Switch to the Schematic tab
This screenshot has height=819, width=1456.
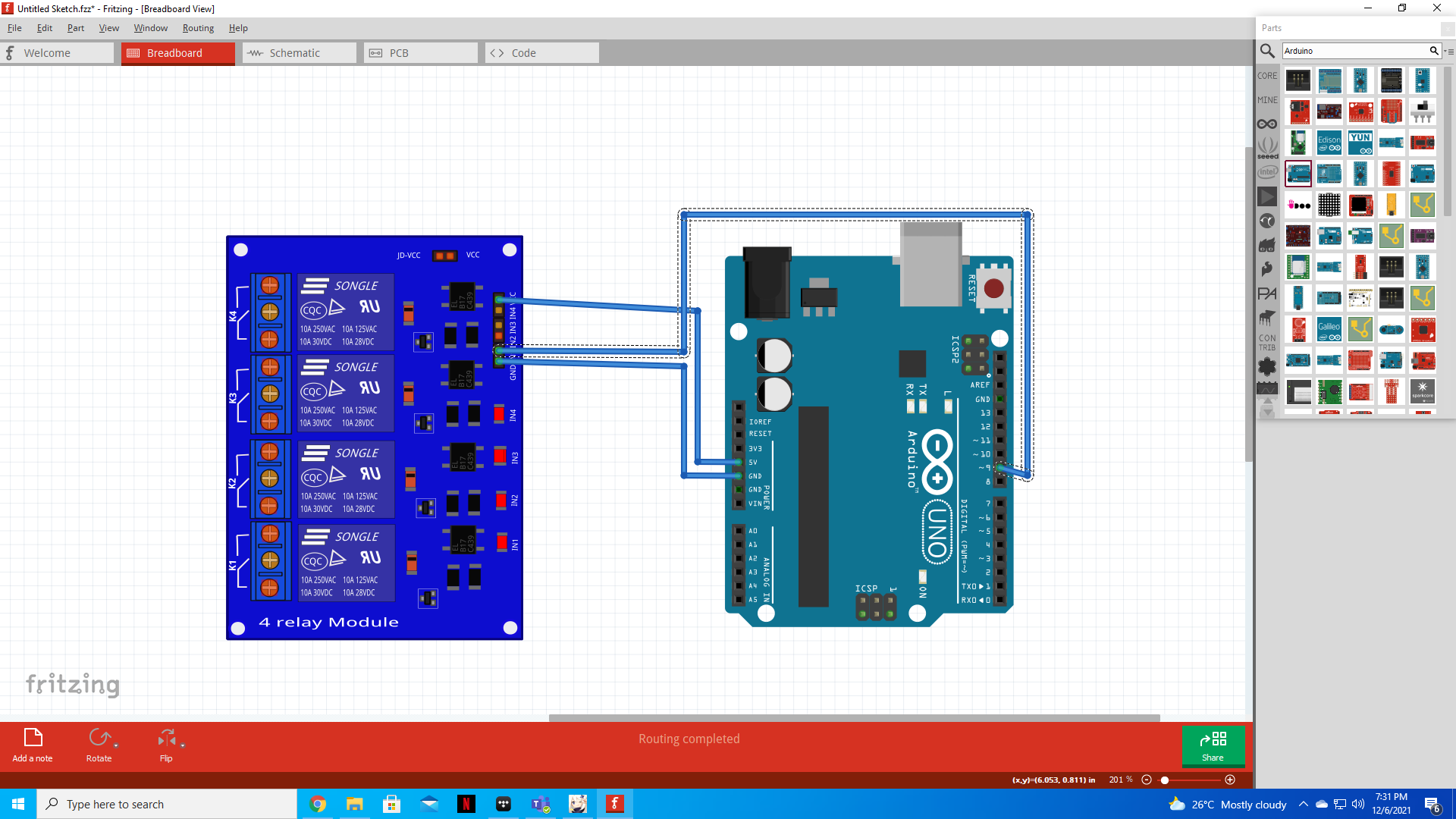coord(300,53)
